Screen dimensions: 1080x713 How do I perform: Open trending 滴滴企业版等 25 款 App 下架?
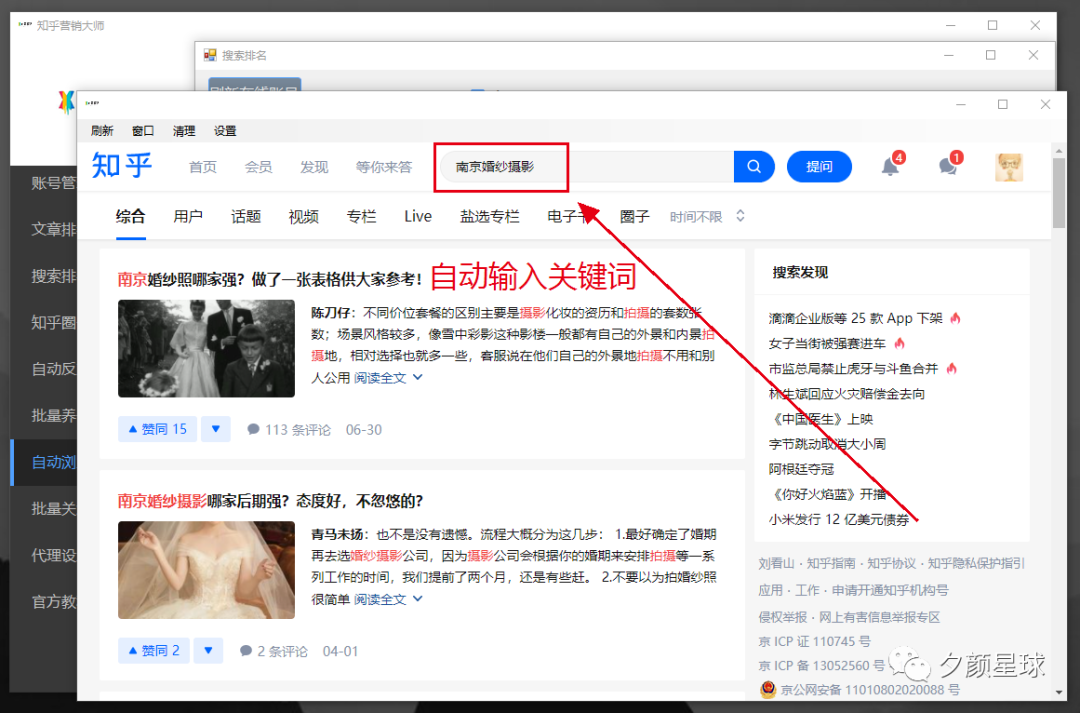coord(855,318)
